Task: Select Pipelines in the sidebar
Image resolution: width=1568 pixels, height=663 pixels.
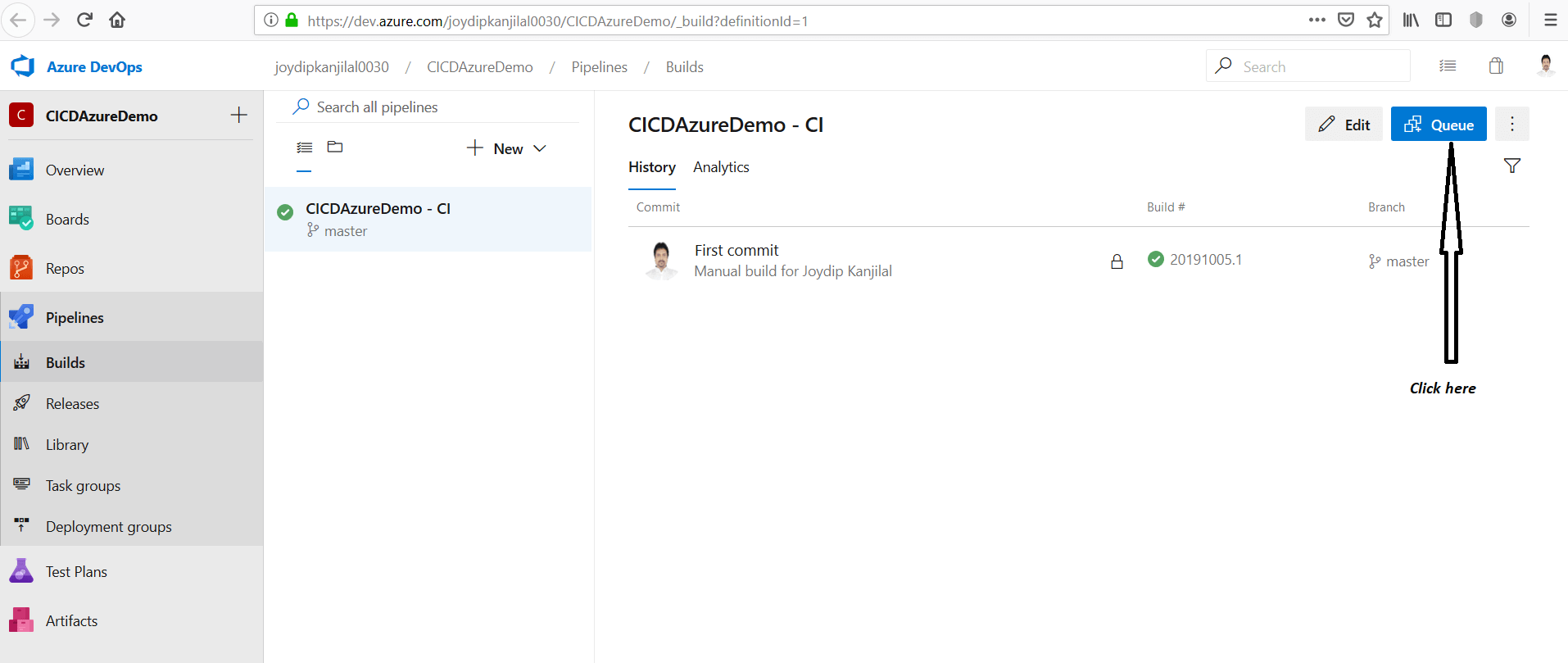Action: (131, 317)
